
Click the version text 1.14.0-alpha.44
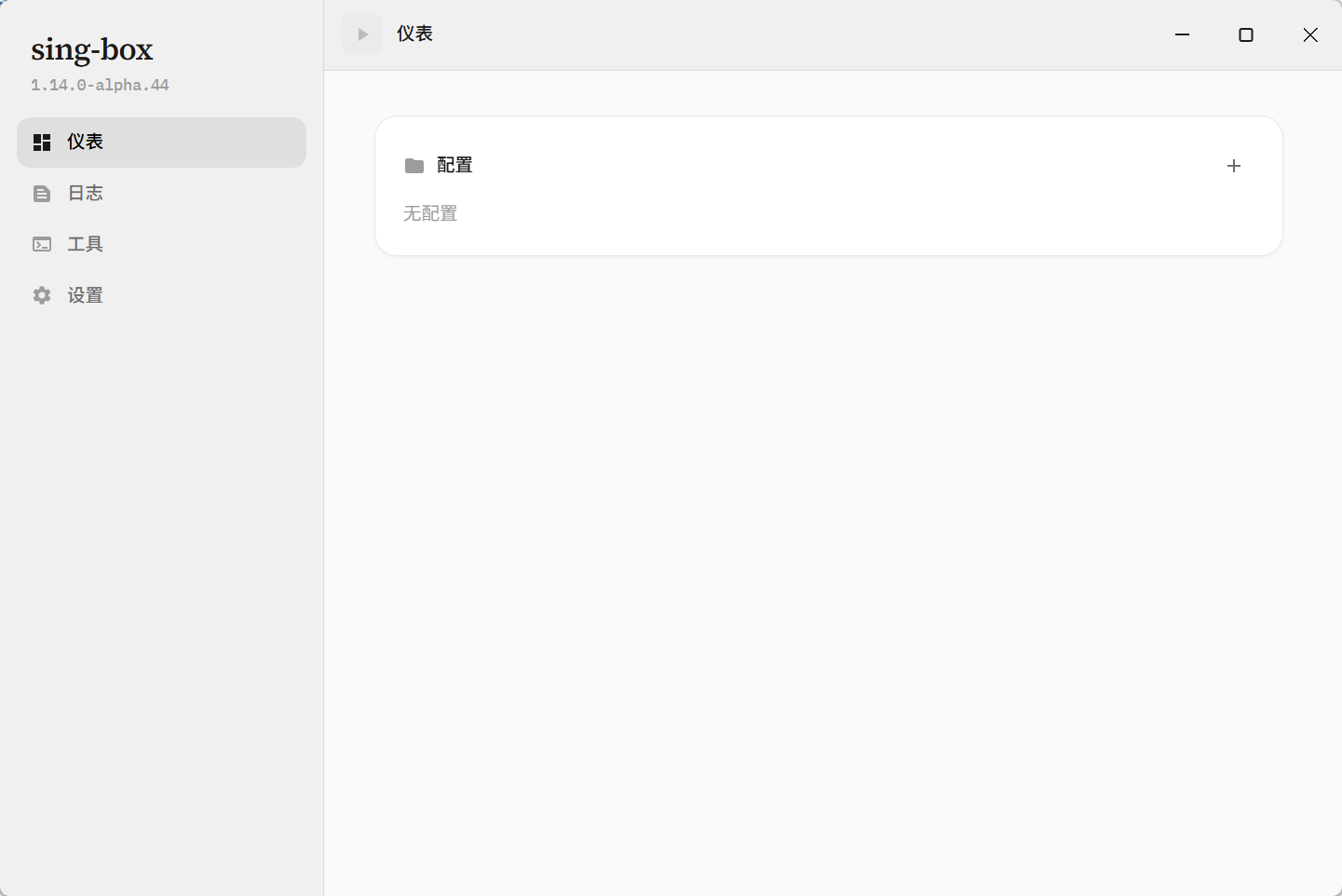coord(100,85)
